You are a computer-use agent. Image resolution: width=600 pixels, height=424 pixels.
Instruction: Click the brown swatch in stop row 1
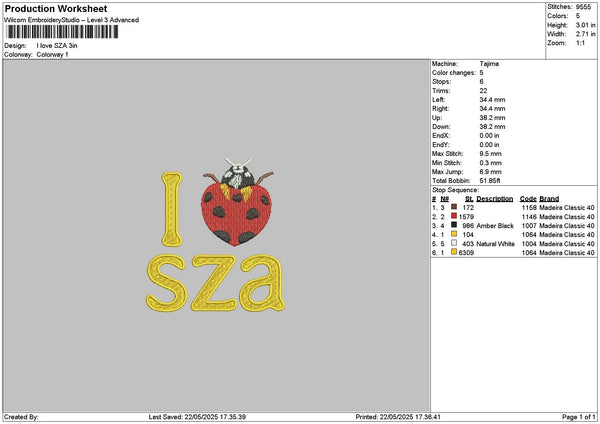454,207
